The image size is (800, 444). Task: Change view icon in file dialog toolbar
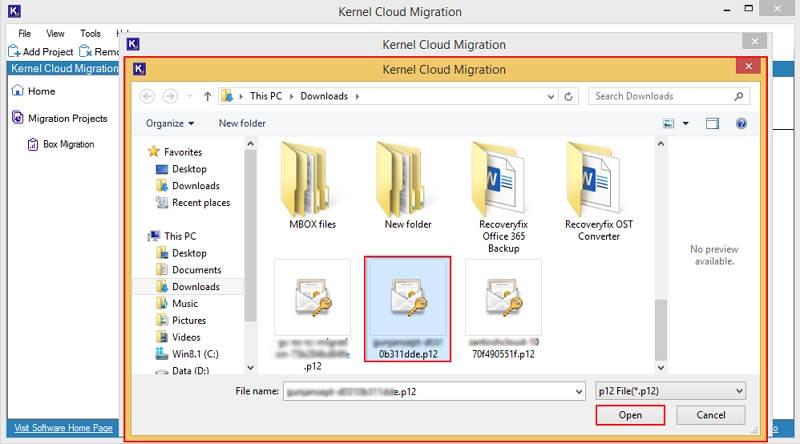(668, 124)
